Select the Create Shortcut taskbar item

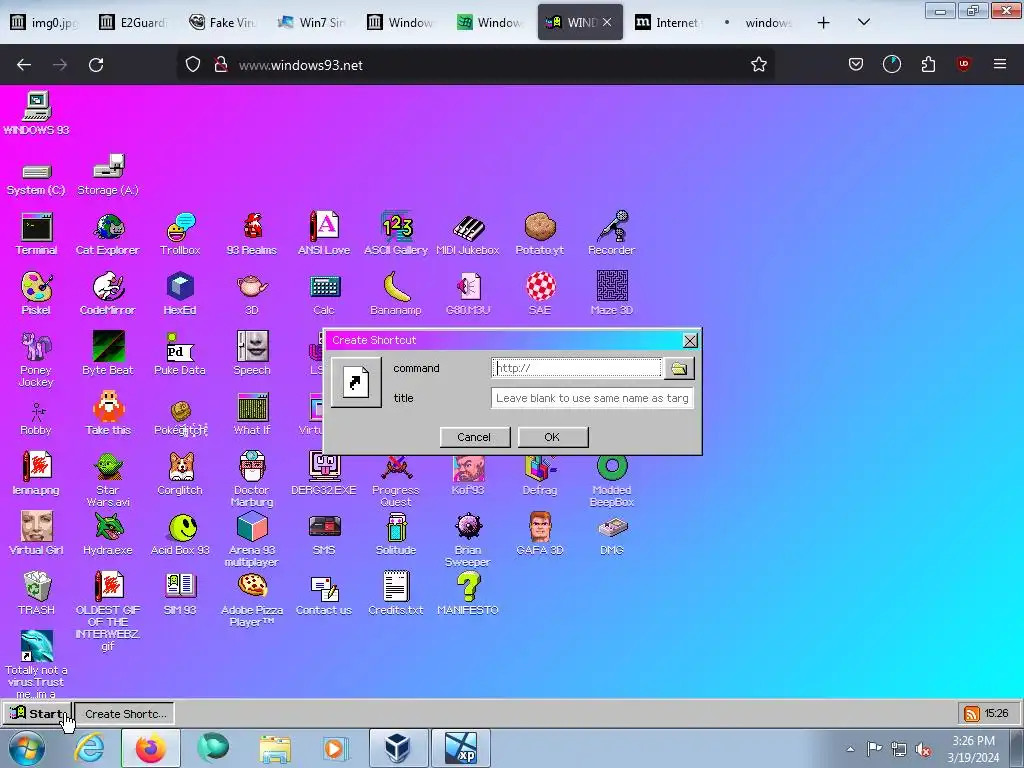point(125,714)
